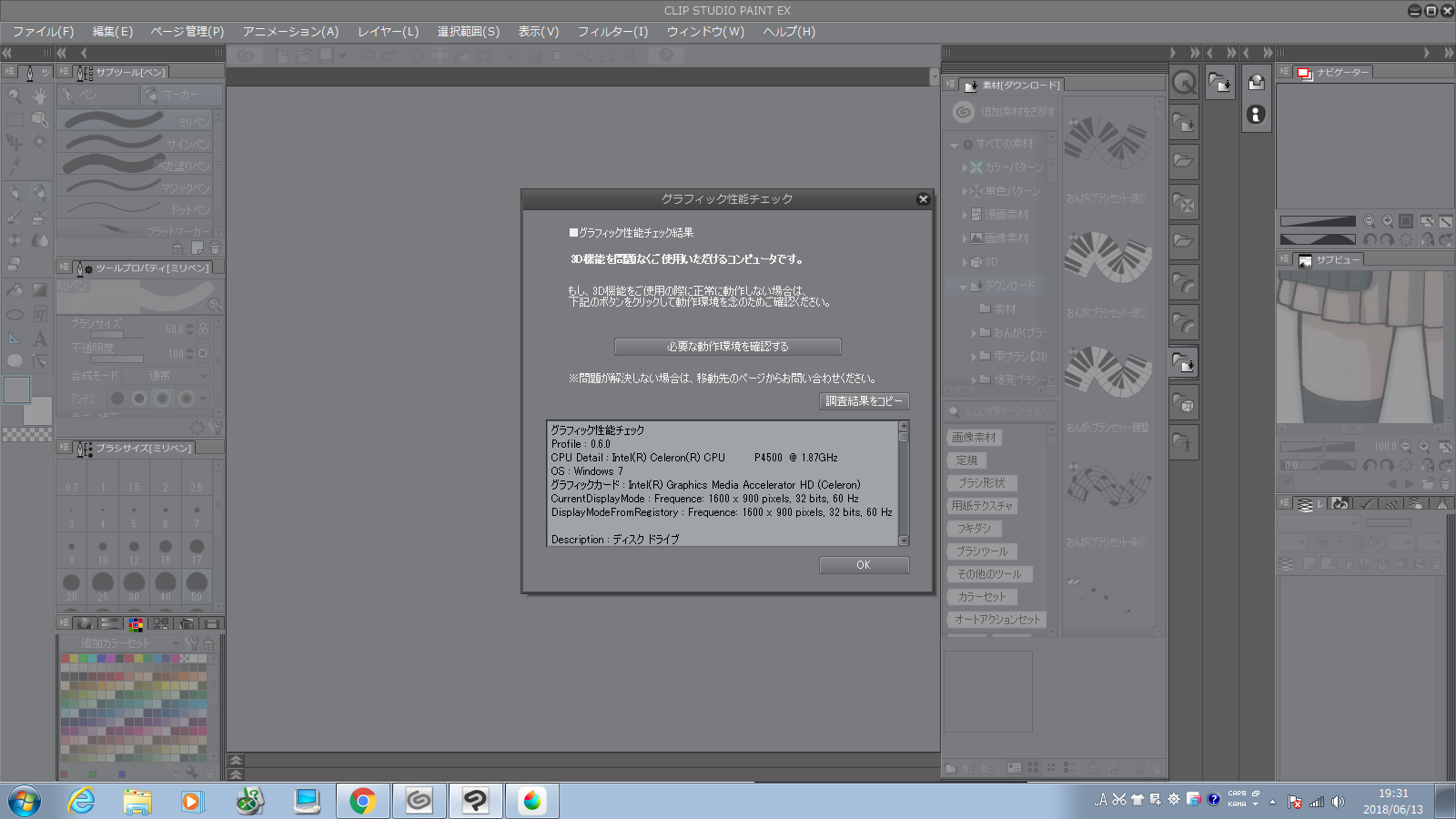Viewport: 1456px width, 819px height.
Task: Select the eyedropper tool
Action: pyautogui.click(x=15, y=167)
